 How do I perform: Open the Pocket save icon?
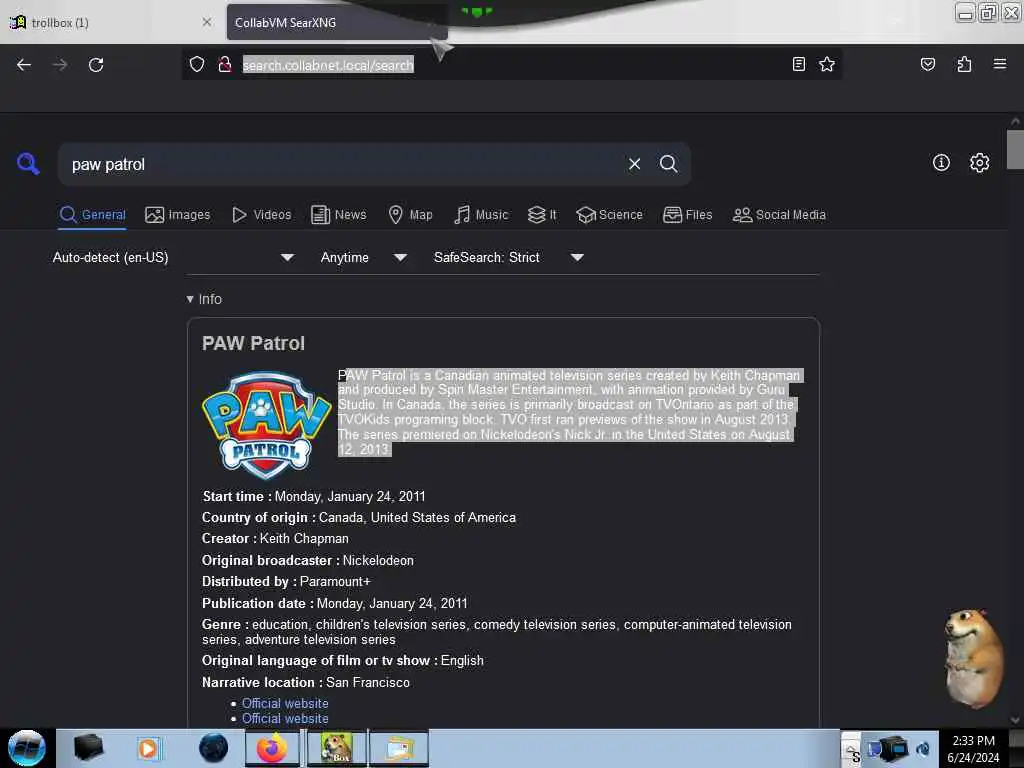pyautogui.click(x=927, y=64)
